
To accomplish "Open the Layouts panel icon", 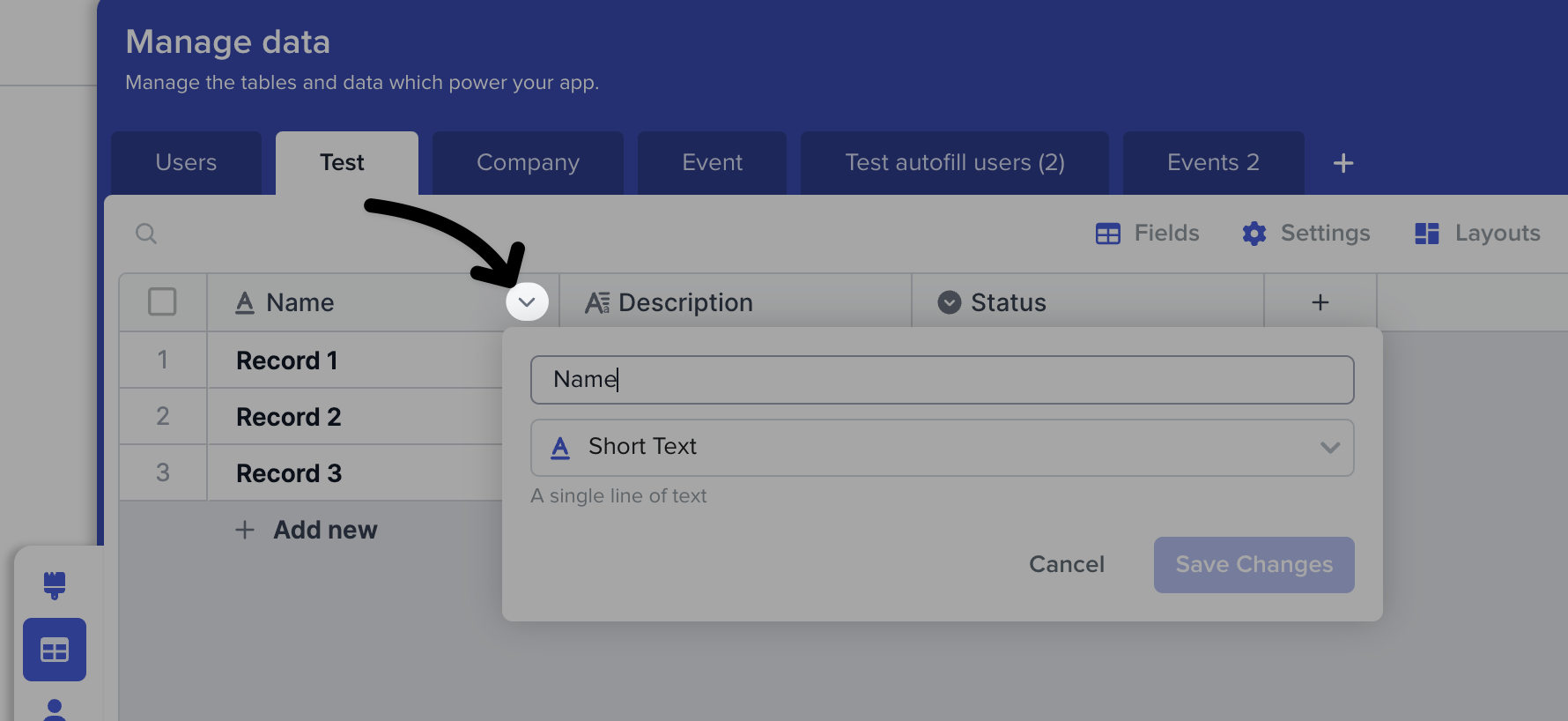I will pyautogui.click(x=1426, y=234).
